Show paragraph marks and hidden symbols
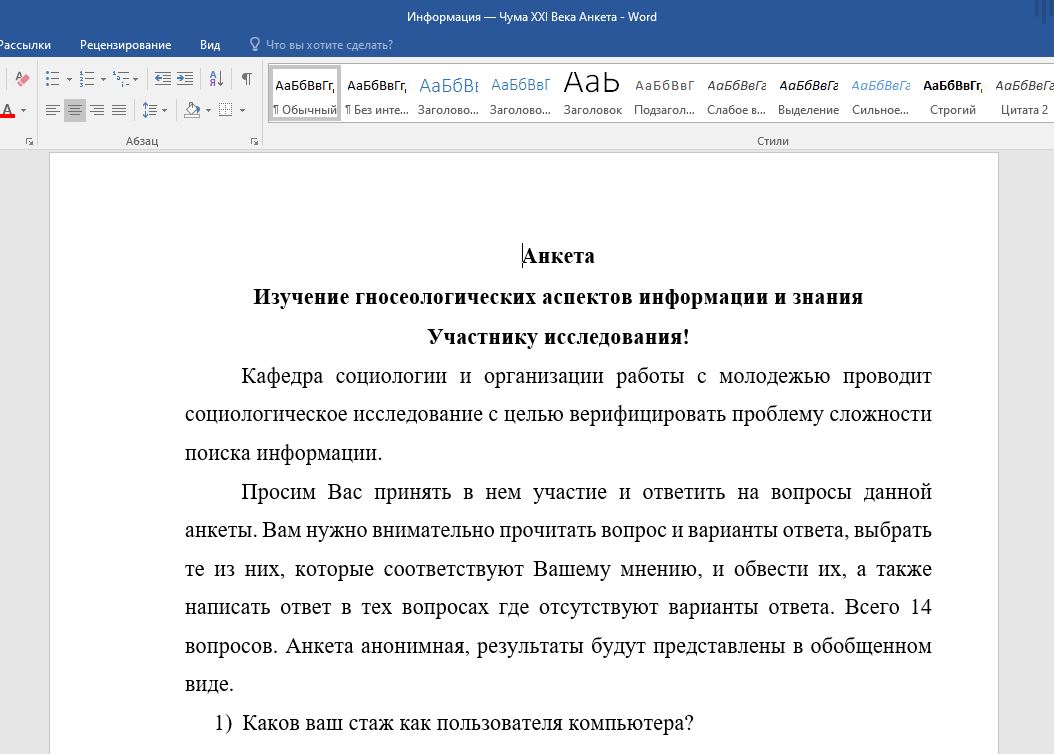Viewport: 1054px width, 754px height. 246,79
